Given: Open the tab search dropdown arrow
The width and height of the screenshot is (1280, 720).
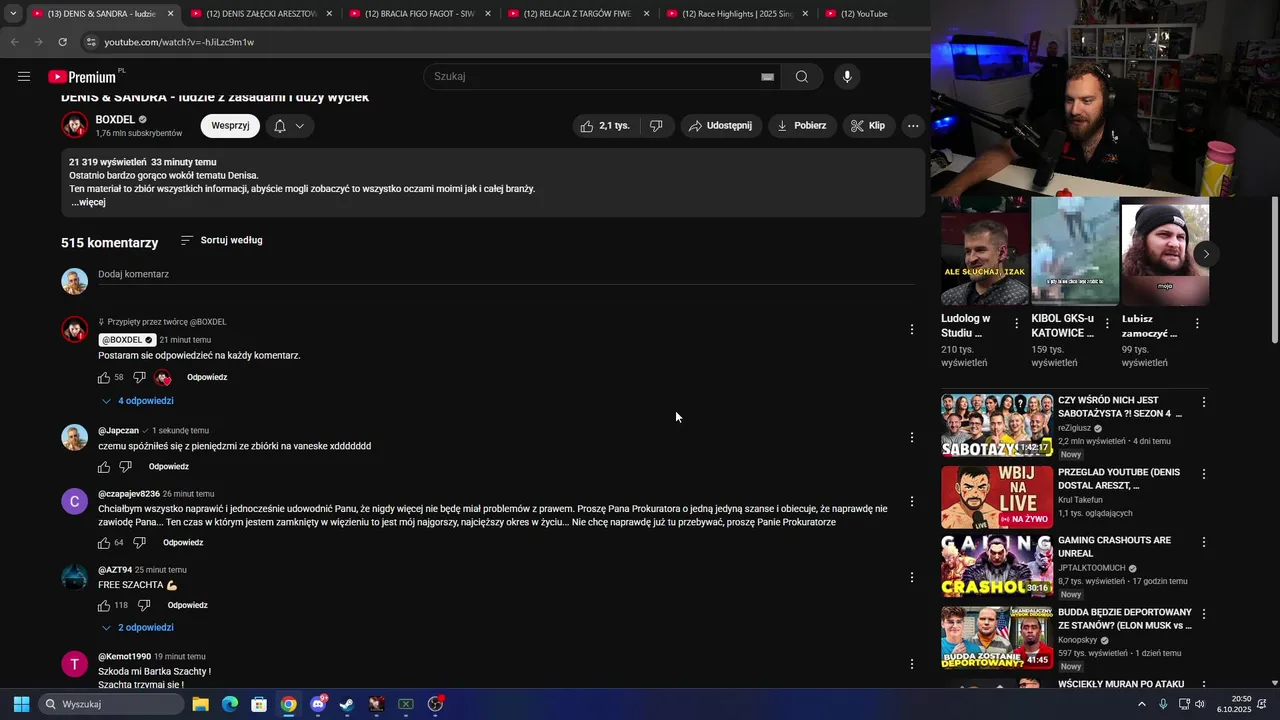Looking at the screenshot, I should point(13,14).
